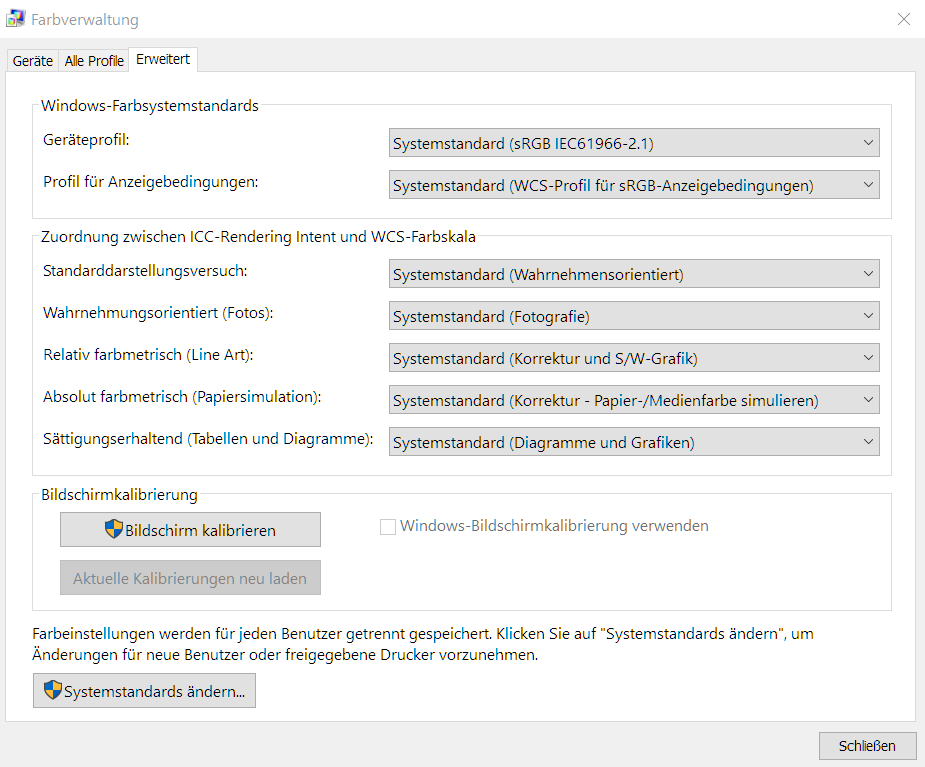Close the window with the X icon

[x=903, y=19]
